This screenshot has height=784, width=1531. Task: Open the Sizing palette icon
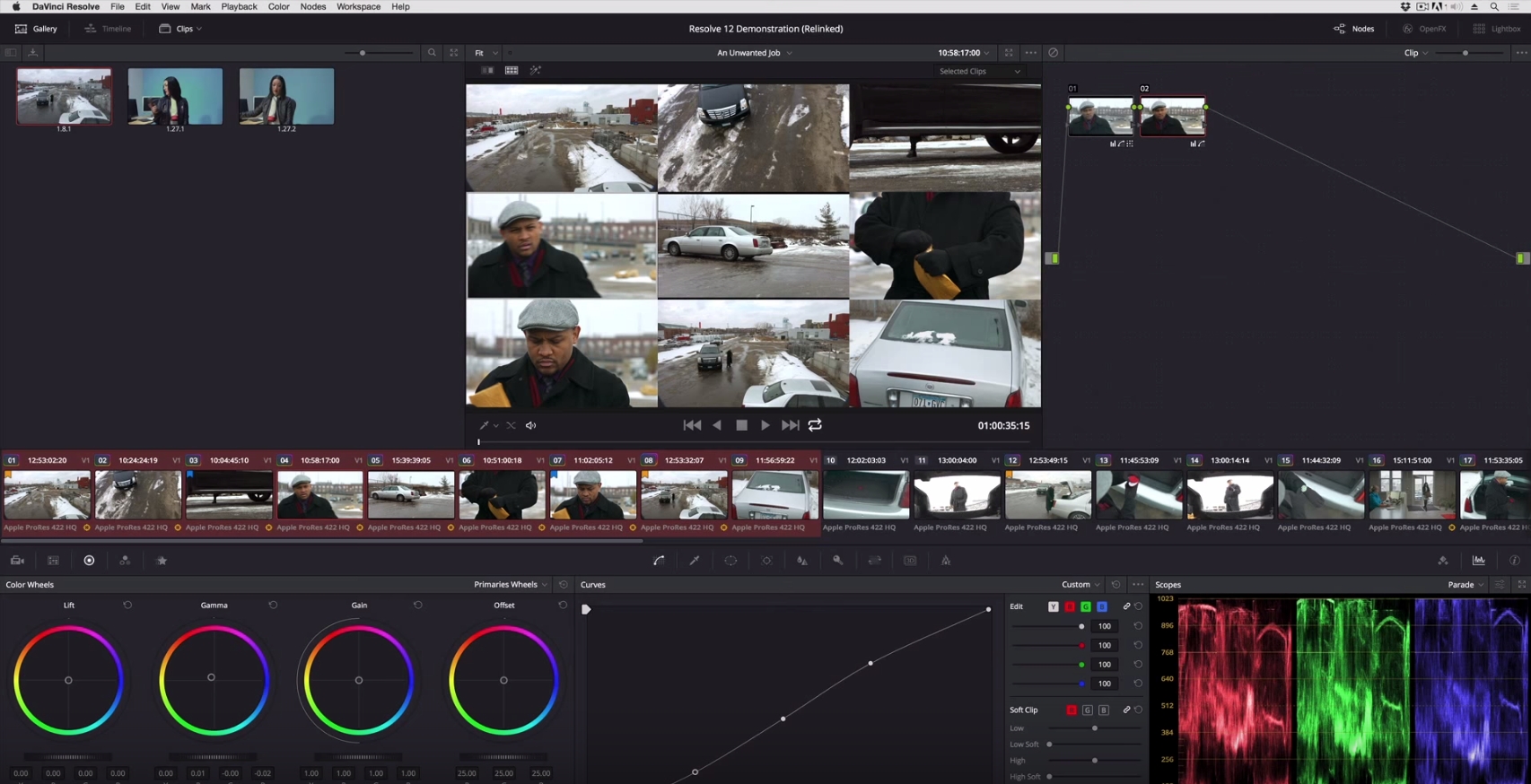click(874, 561)
